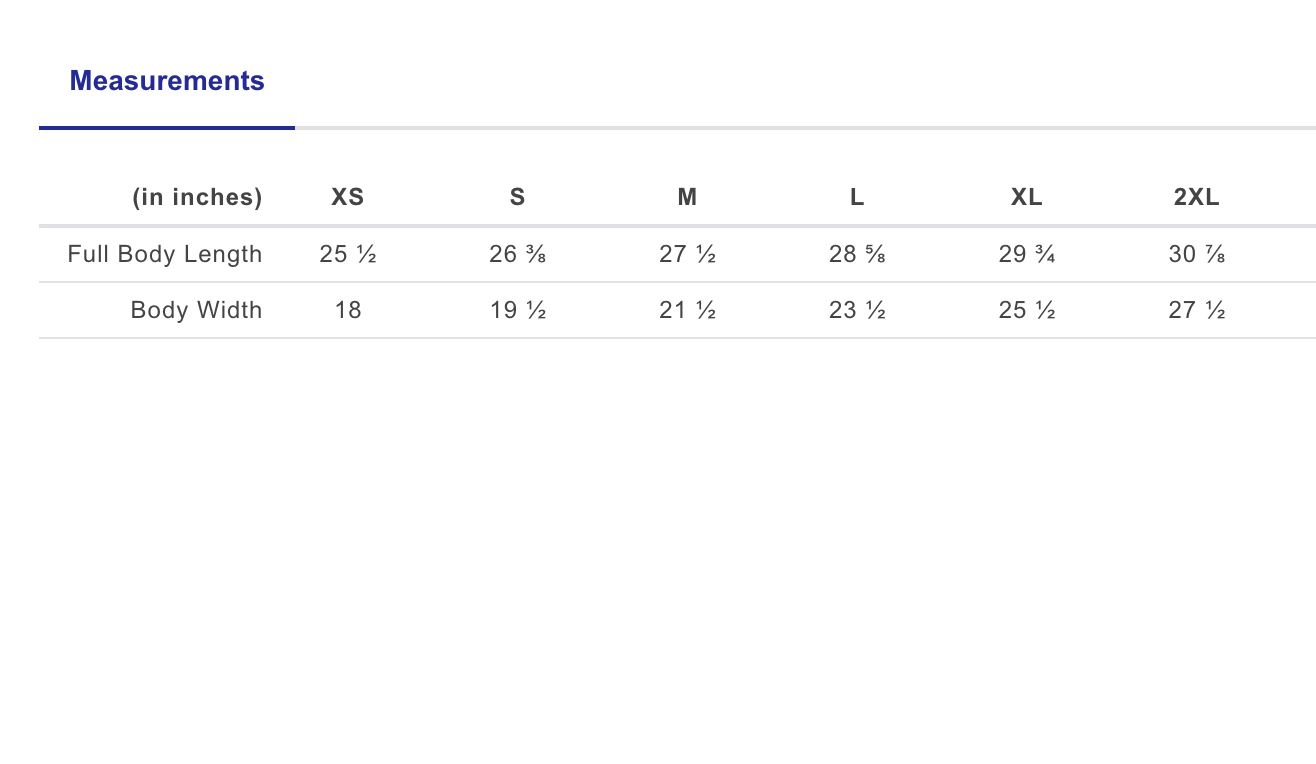Select the XS size column header
Viewport: 1316px width, 764px height.
pos(348,197)
